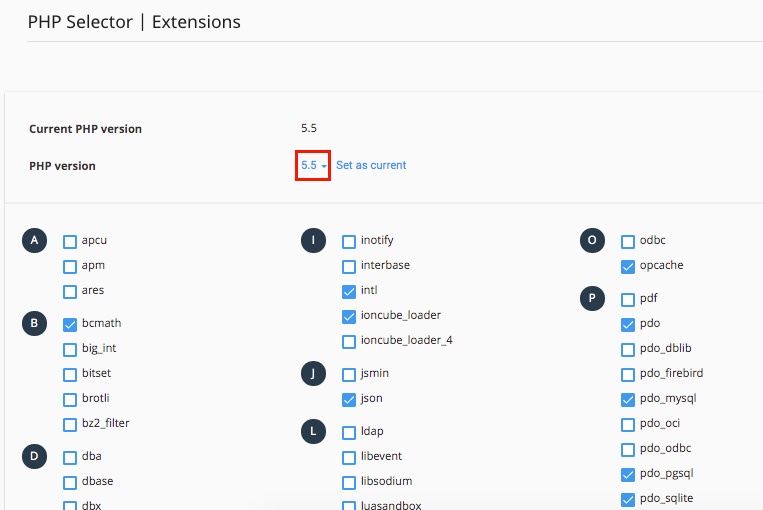Check the jsmin extension box
Viewport: 763px width, 510px height.
click(349, 375)
